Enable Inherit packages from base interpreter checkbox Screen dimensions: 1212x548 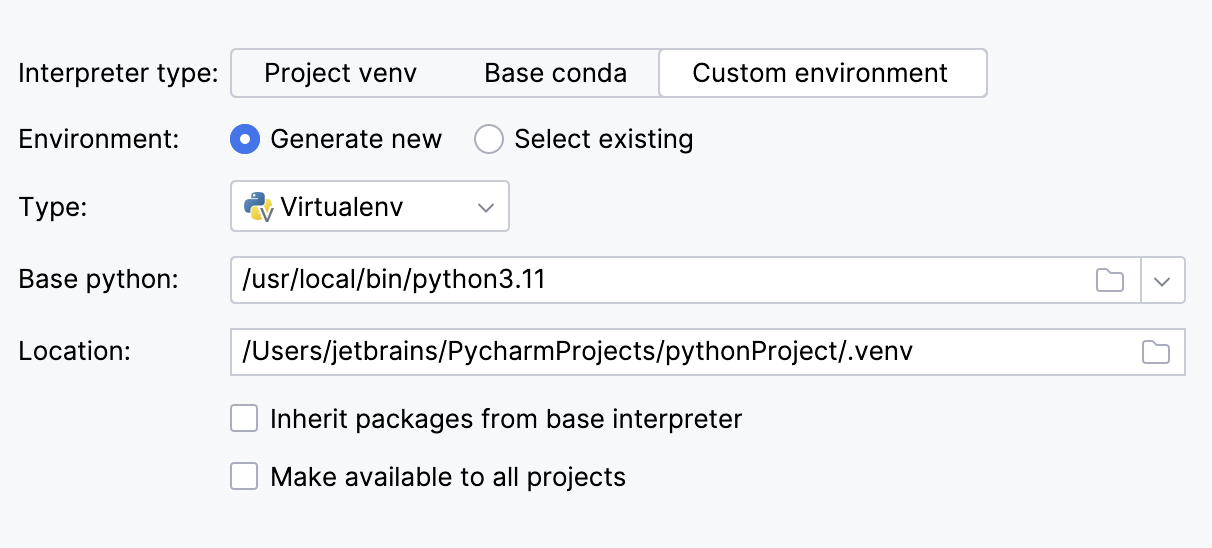click(x=245, y=418)
